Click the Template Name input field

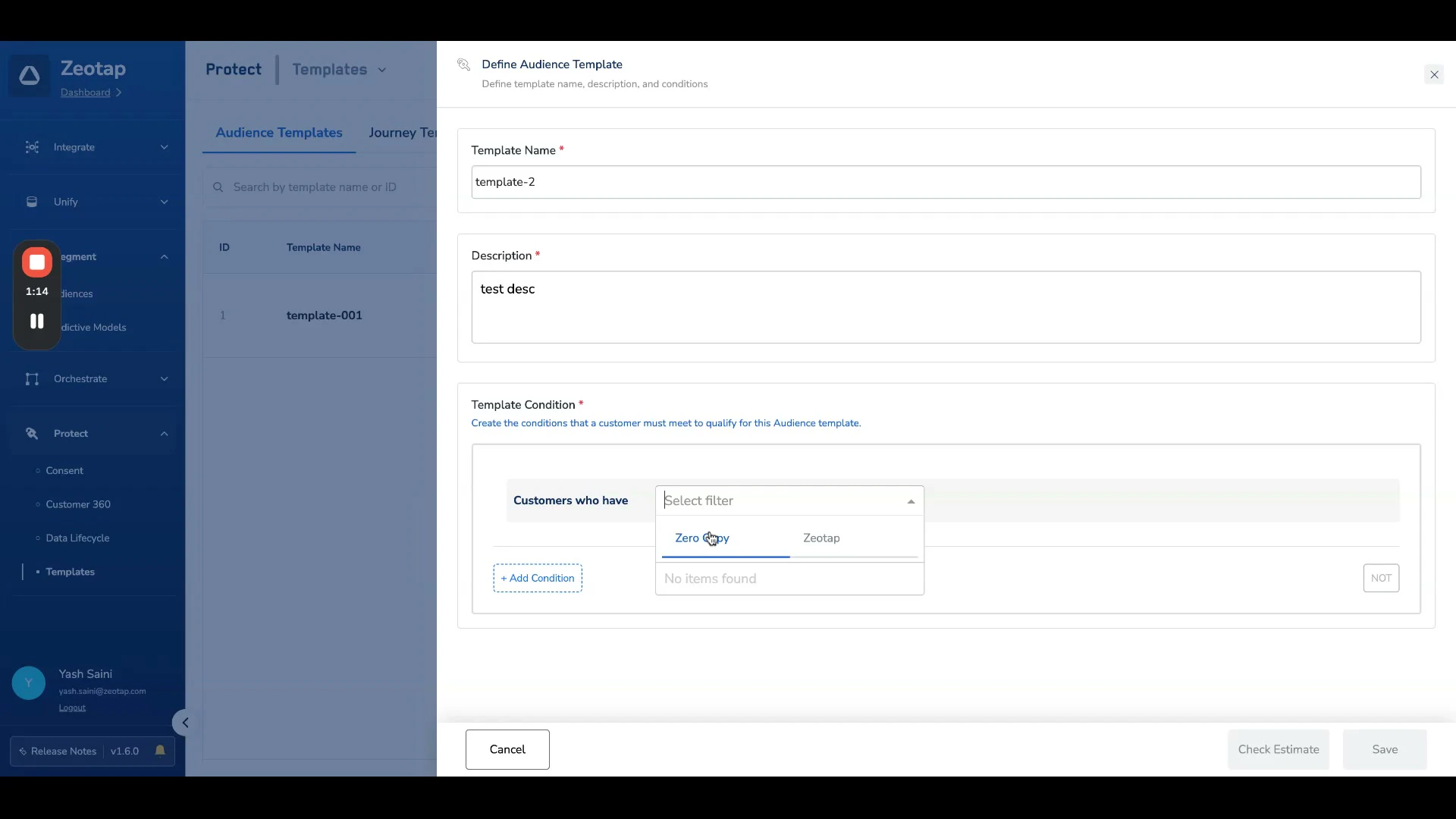pyautogui.click(x=945, y=182)
